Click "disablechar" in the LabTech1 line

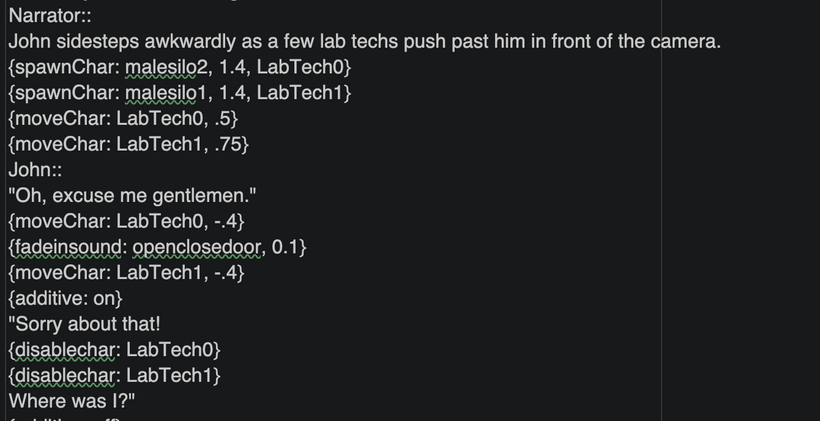(x=60, y=375)
